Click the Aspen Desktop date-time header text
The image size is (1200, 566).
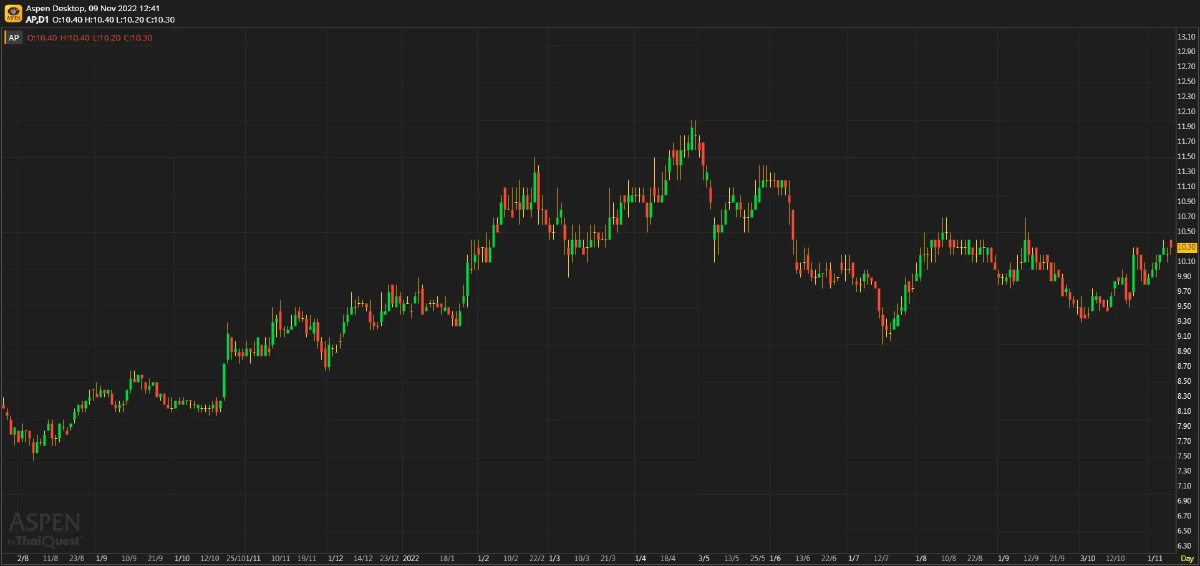93,8
